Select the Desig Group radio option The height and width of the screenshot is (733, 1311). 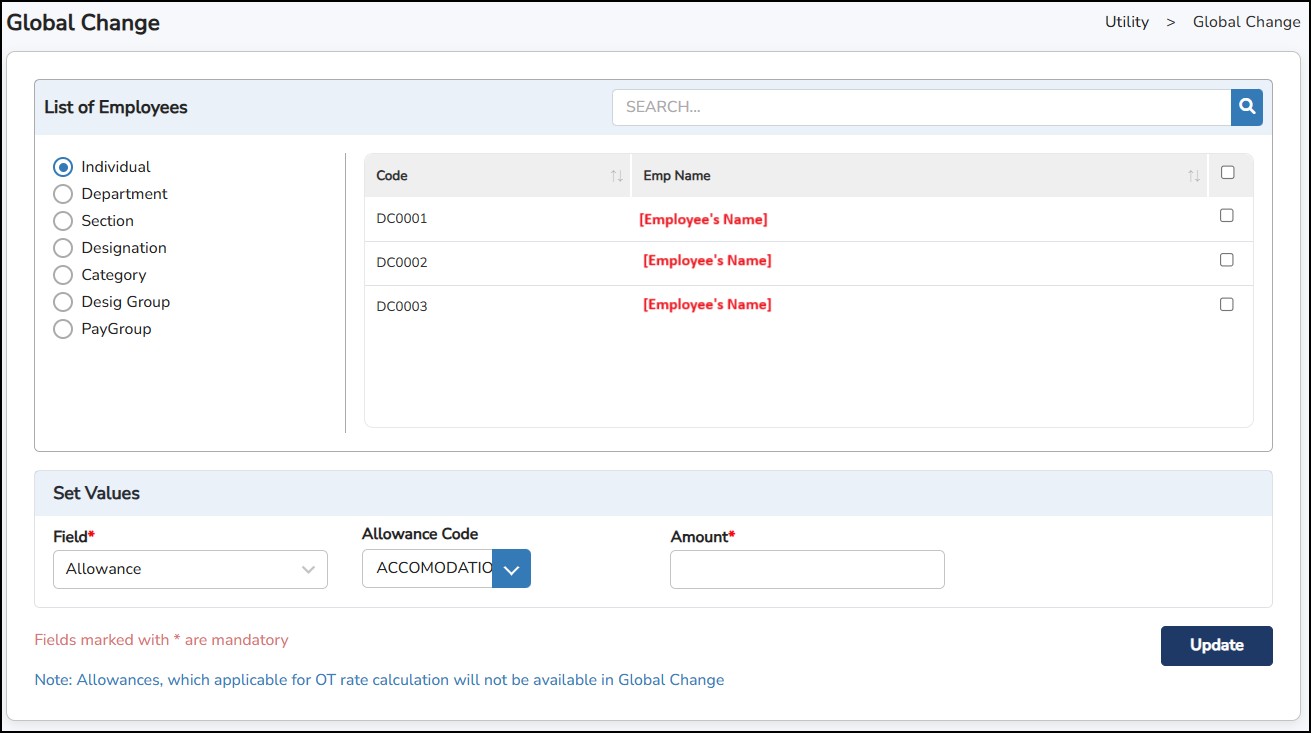(63, 302)
